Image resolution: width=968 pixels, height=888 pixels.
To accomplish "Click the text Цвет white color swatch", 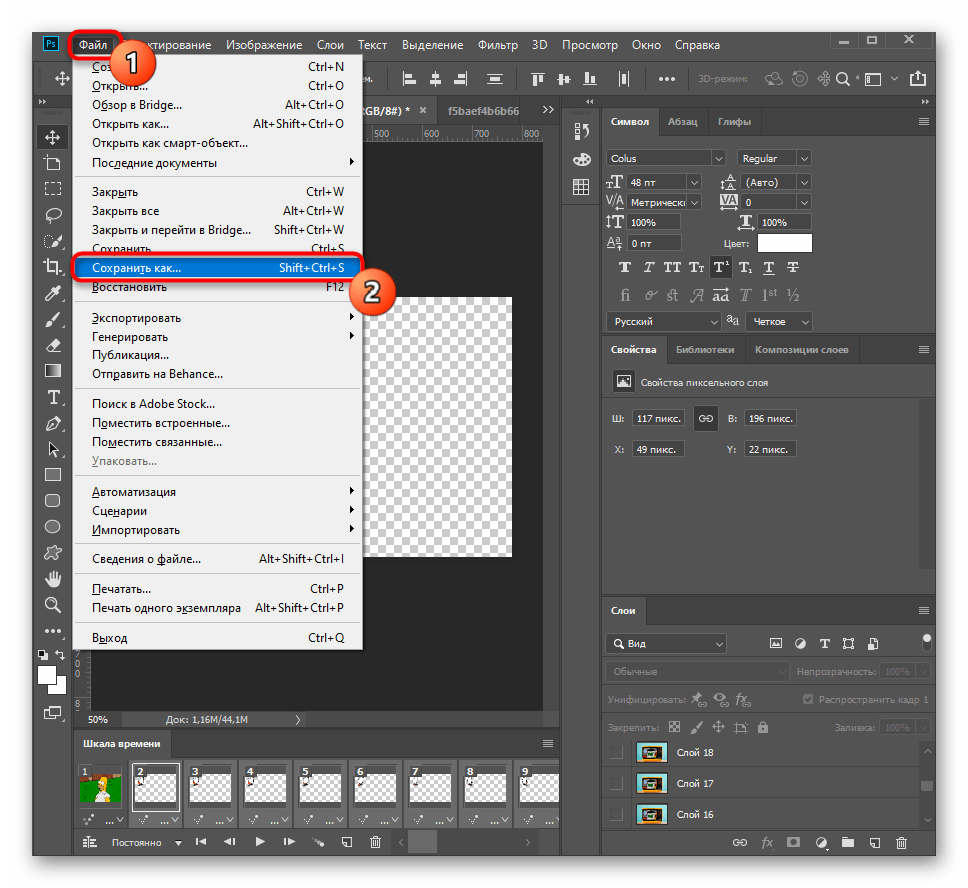I will [x=785, y=243].
